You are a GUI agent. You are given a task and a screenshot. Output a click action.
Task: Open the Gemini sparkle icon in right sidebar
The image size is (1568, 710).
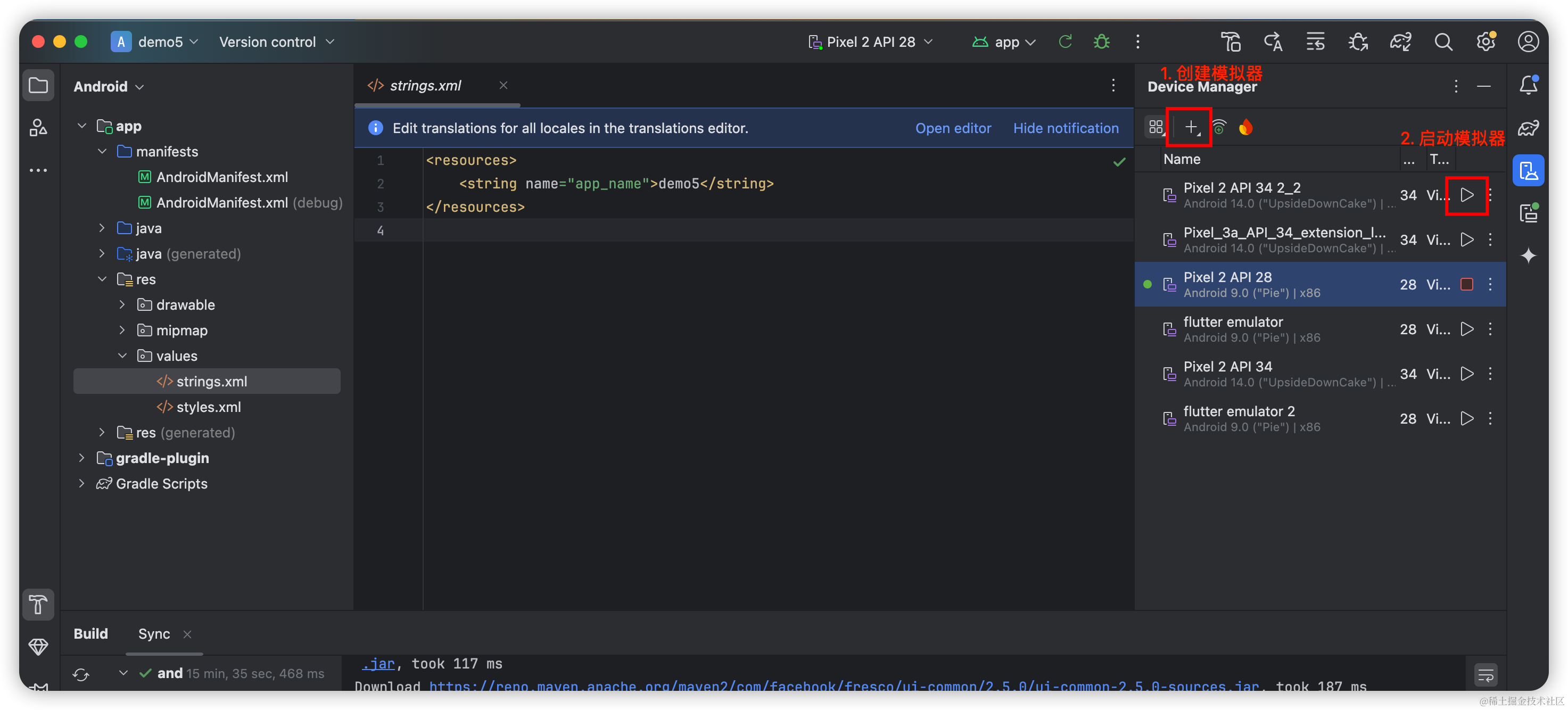pos(1528,256)
